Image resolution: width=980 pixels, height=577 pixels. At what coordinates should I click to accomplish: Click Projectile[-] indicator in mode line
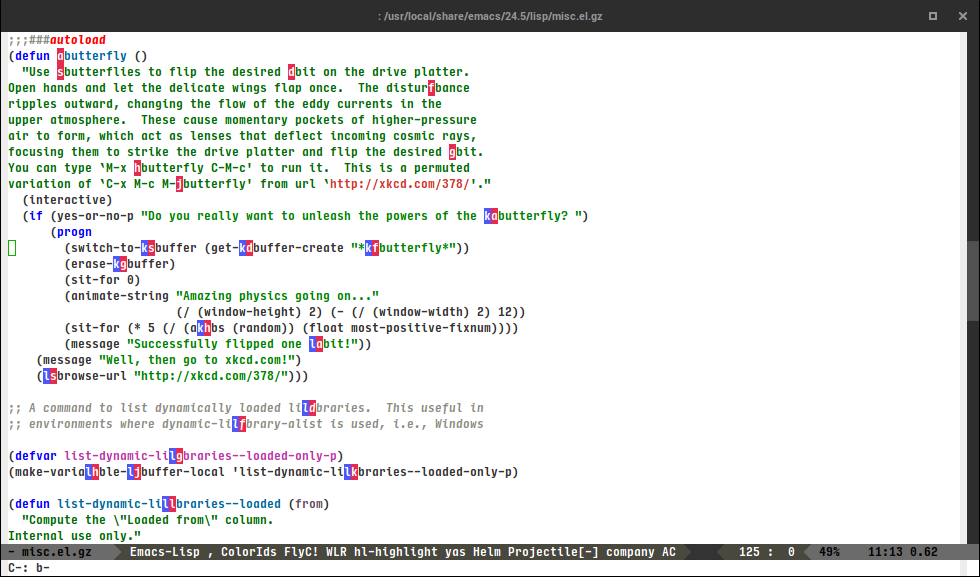point(553,552)
